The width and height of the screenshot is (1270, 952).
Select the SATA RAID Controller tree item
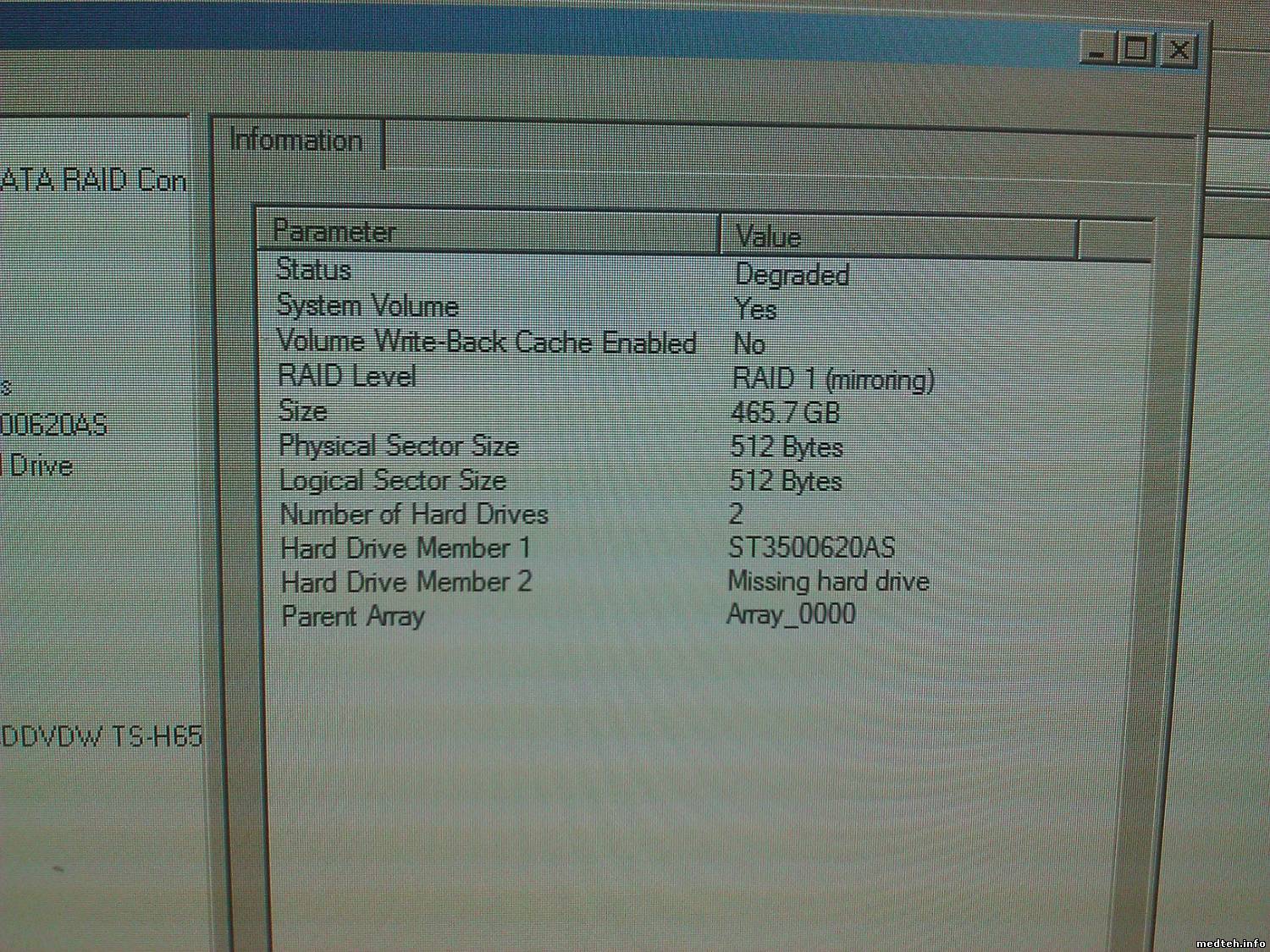[93, 180]
